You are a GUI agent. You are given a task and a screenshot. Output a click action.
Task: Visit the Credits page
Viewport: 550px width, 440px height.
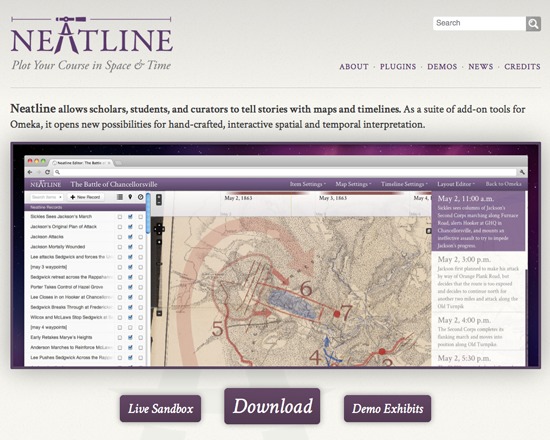point(522,67)
